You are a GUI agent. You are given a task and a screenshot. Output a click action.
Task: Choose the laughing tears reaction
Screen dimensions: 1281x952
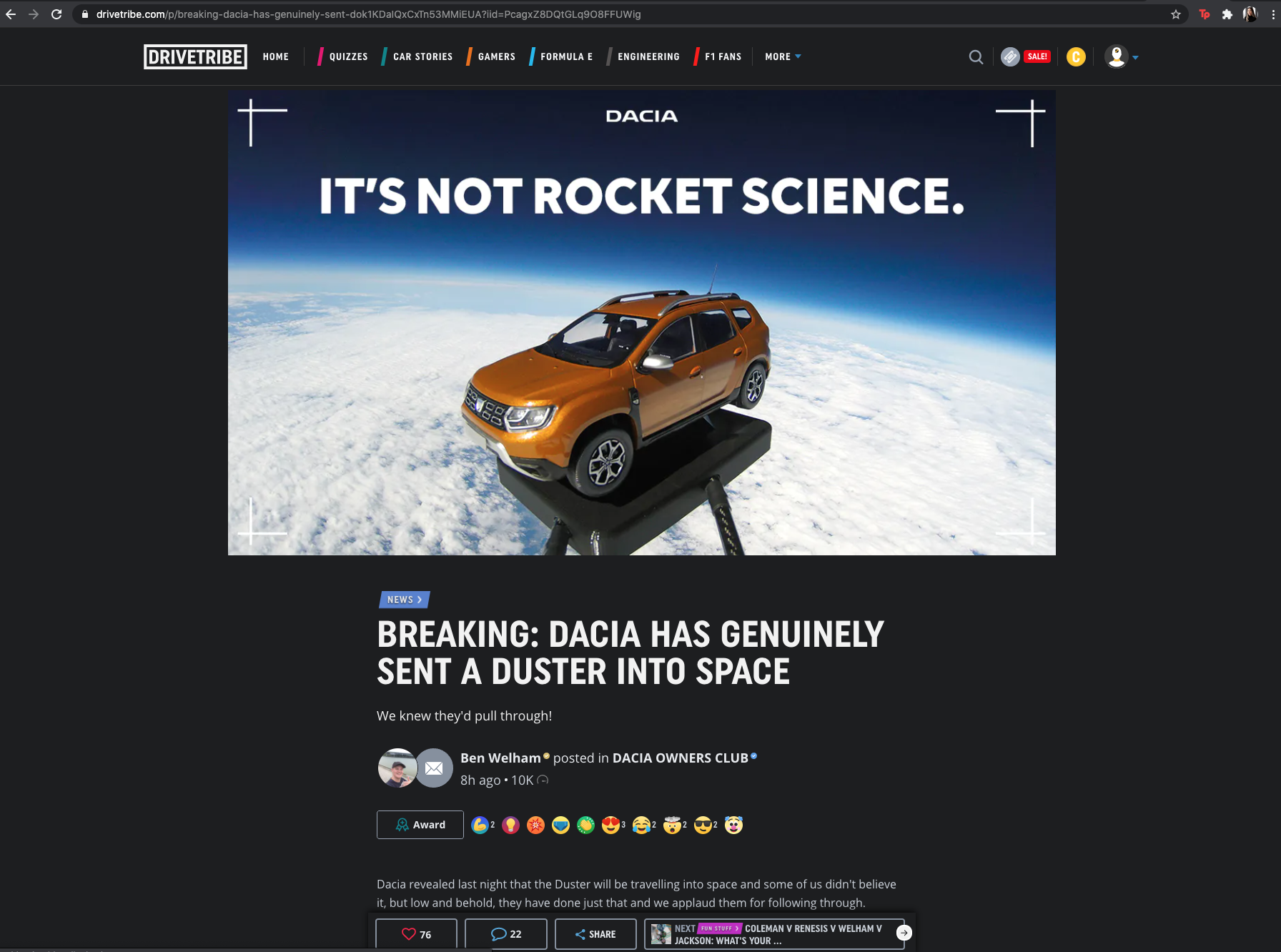(x=642, y=825)
